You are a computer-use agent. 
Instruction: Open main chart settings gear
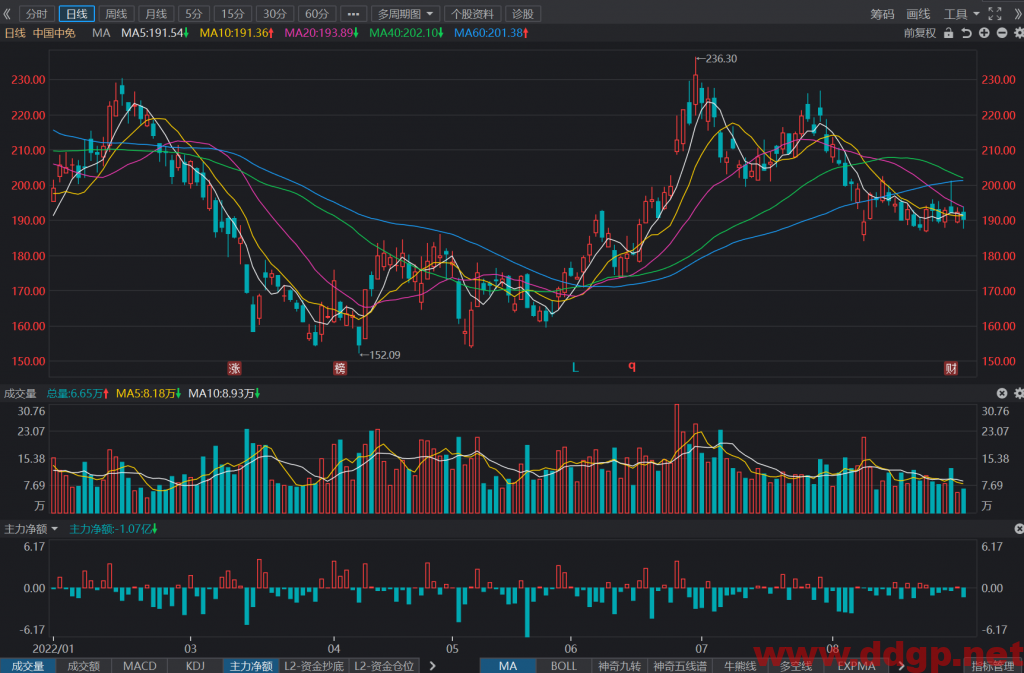[1018, 33]
